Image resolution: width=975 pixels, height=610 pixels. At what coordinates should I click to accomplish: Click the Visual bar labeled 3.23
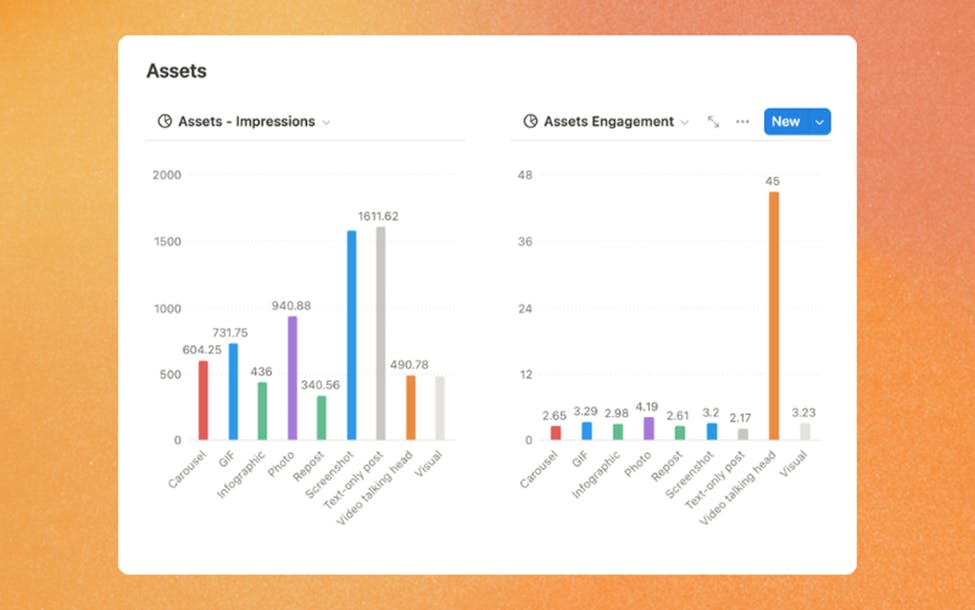tap(805, 432)
